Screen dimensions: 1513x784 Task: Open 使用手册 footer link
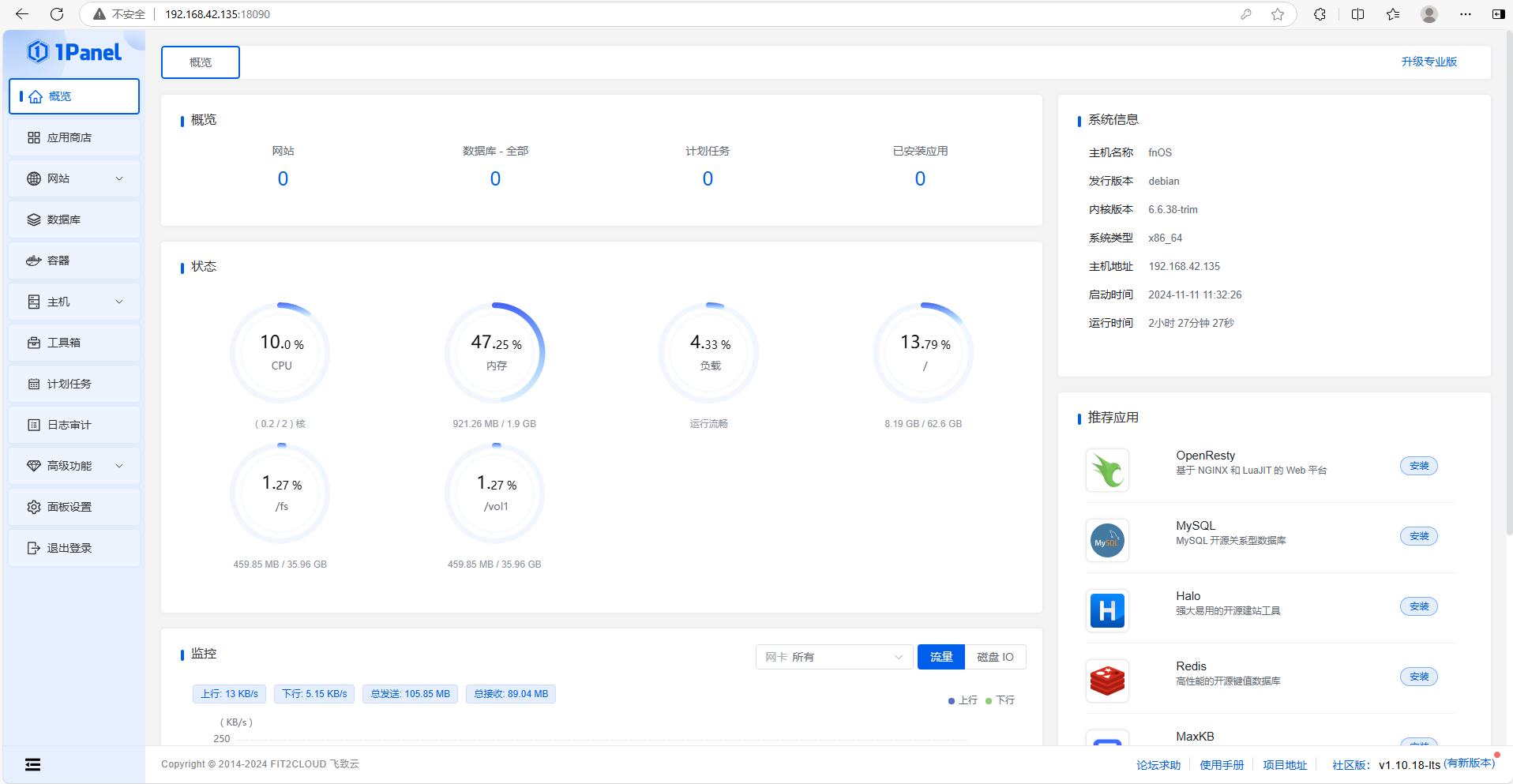[1222, 765]
